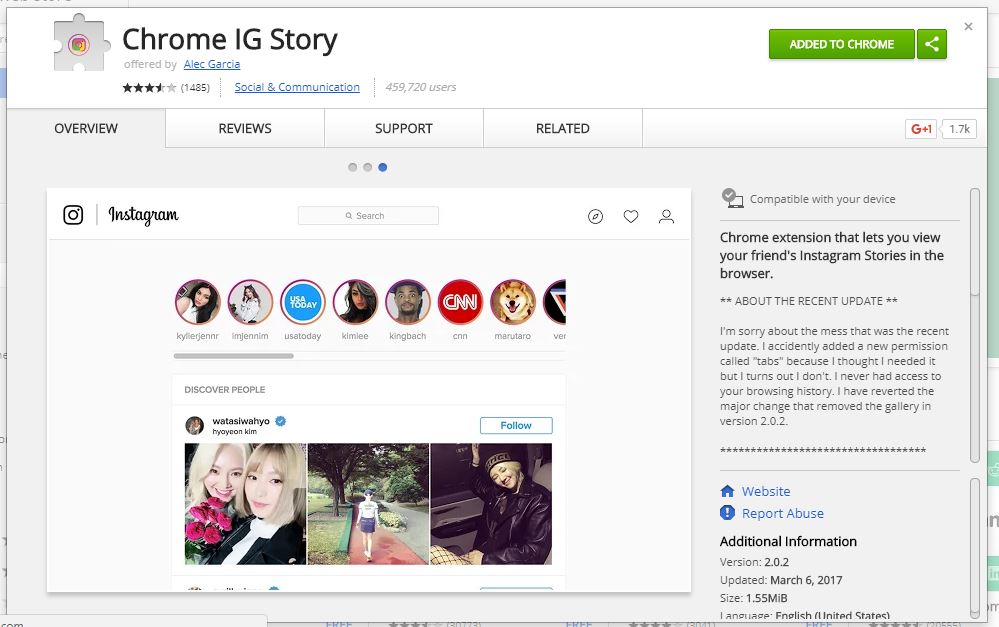Click the Instagram Search field
The height and width of the screenshot is (627, 999).
tap(368, 215)
